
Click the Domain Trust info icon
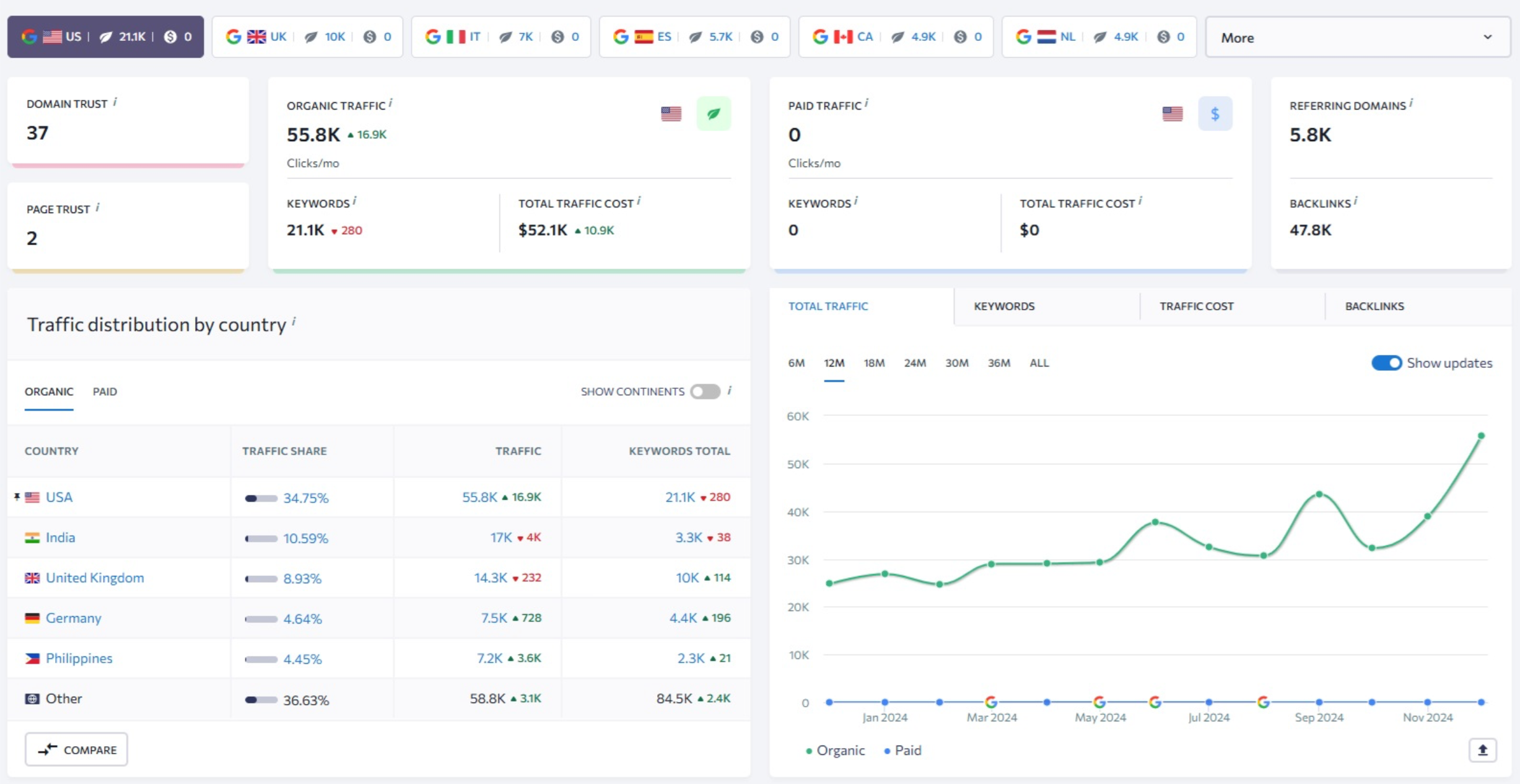(115, 102)
